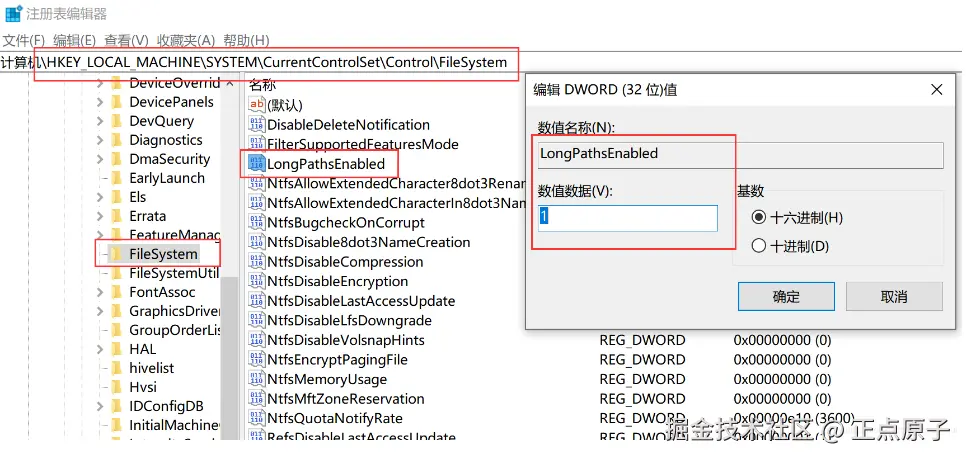This screenshot has height=459, width=966.
Task: Select the NtfsMemoryUsage value name
Action: click(x=327, y=380)
